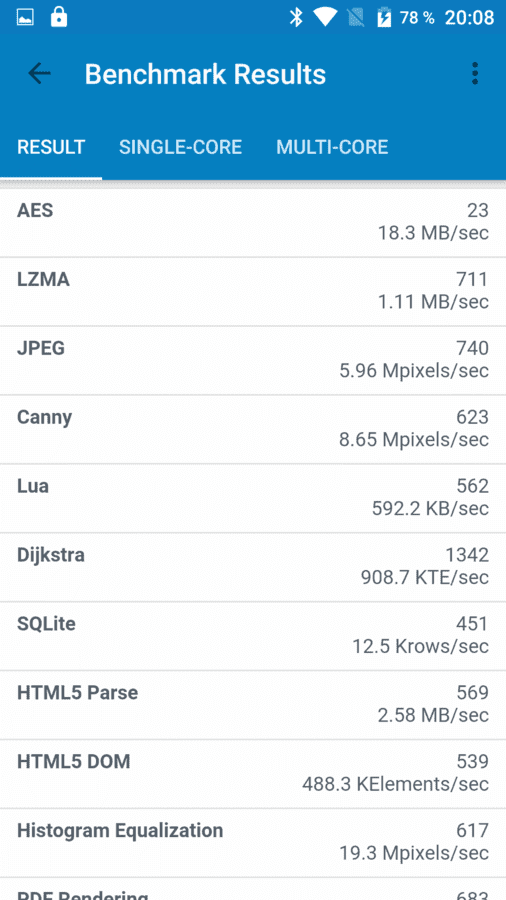
Task: Tap the SQLite benchmark row
Action: tap(253, 636)
